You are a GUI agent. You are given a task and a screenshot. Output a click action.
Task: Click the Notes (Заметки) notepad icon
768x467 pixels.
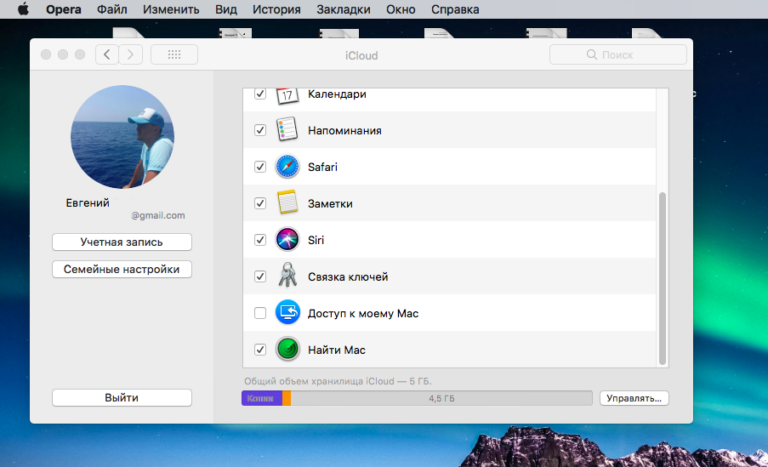pos(288,203)
